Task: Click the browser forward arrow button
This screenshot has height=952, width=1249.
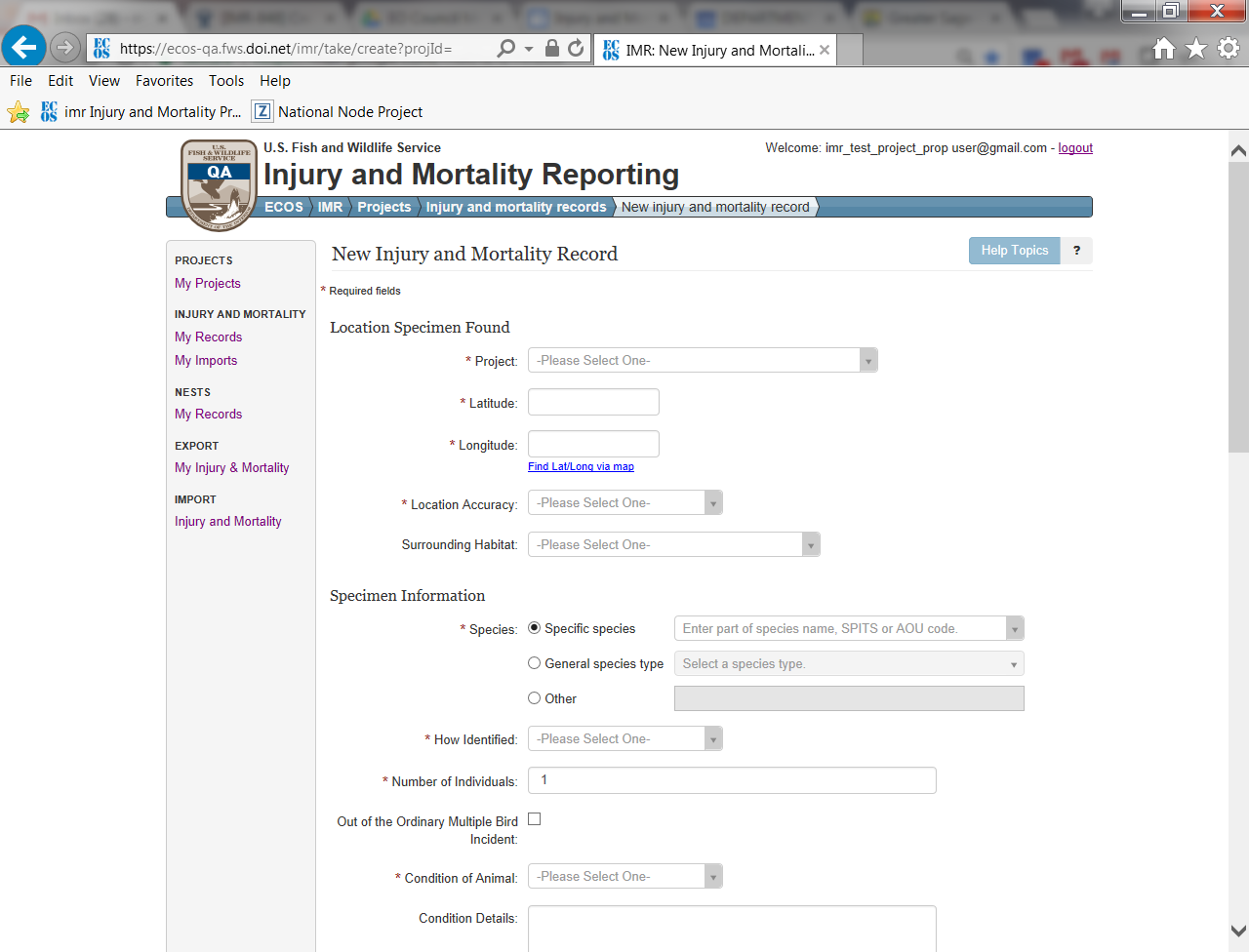Action: coord(64,47)
